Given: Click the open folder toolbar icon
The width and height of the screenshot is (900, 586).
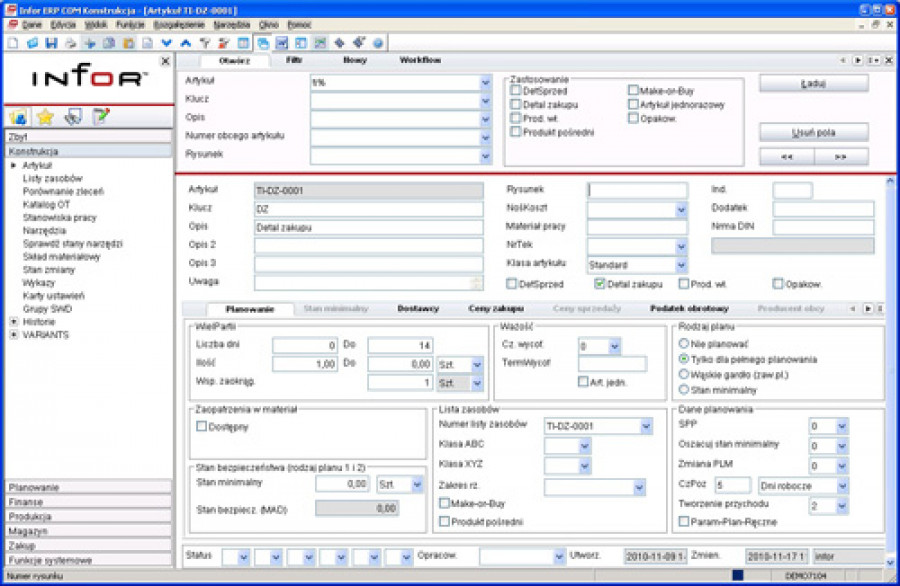Looking at the screenshot, I should click(x=32, y=43).
